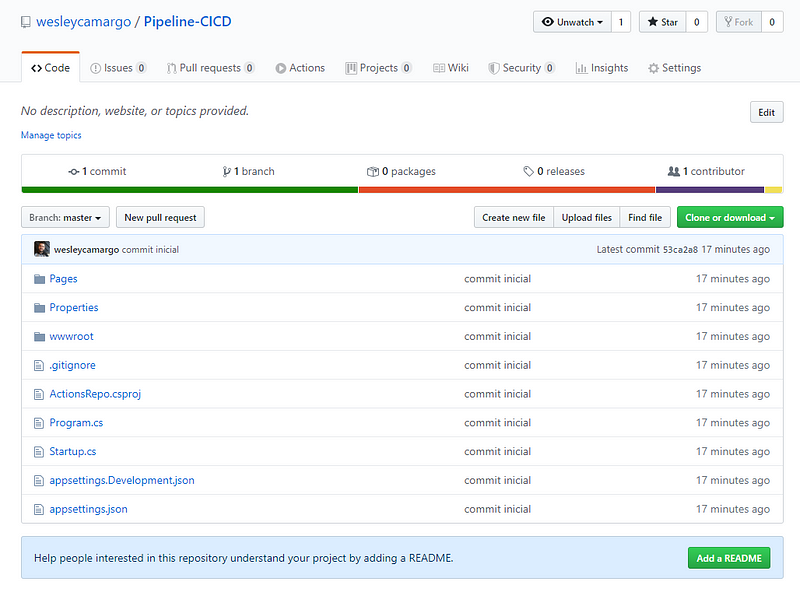Star the Pipeline-CICD repository
The width and height of the screenshot is (800, 602).
point(661,22)
